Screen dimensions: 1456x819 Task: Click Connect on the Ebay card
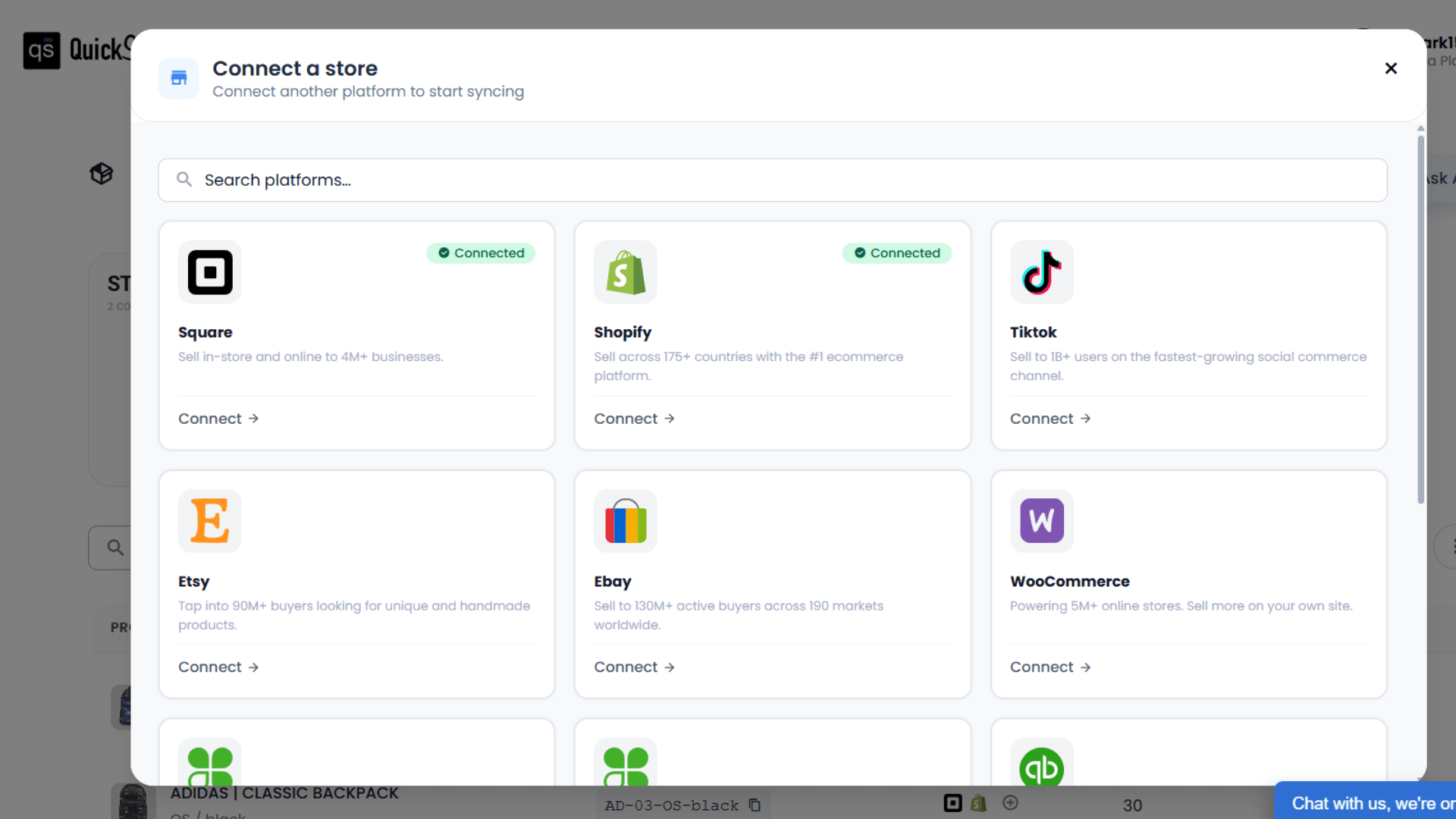tap(634, 667)
